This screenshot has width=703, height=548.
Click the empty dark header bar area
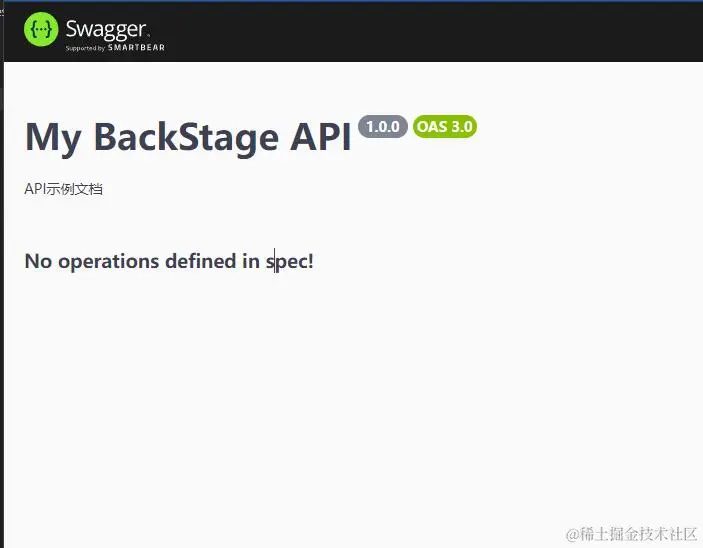(x=430, y=31)
